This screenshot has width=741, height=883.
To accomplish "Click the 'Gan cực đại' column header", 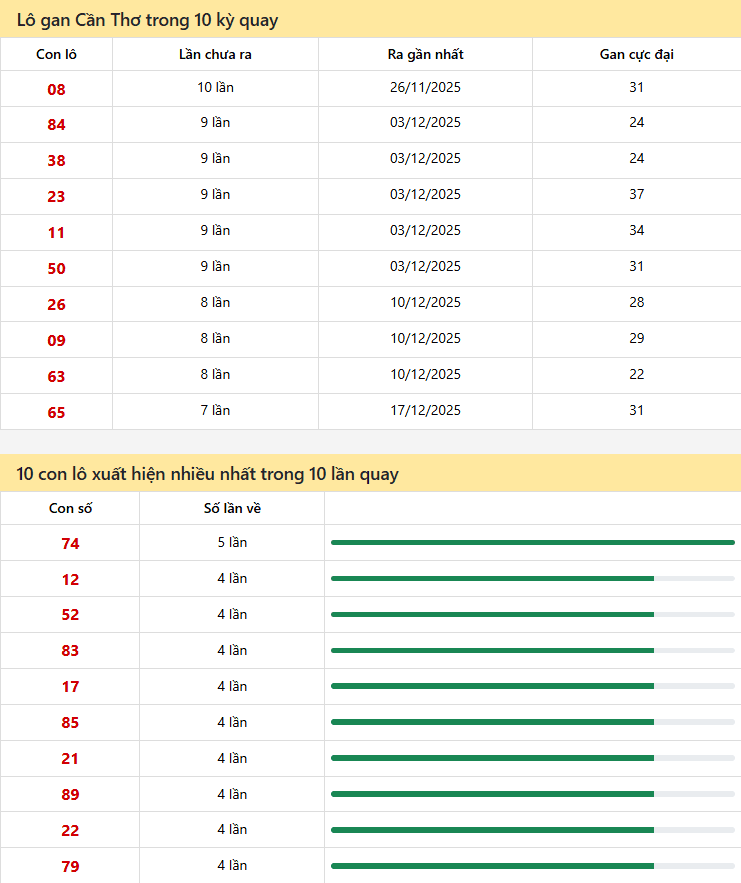I will (636, 54).
